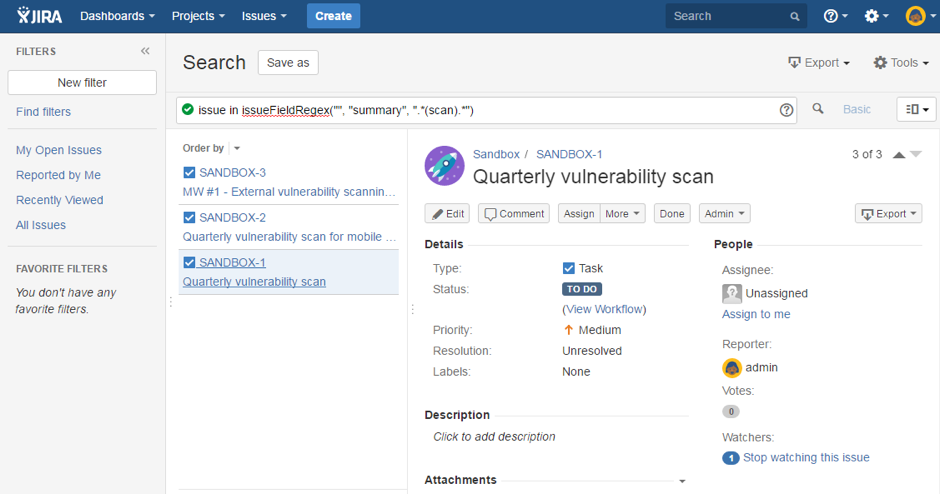Open Sandbox project breadcrumb link
The width and height of the screenshot is (940, 494).
[496, 154]
